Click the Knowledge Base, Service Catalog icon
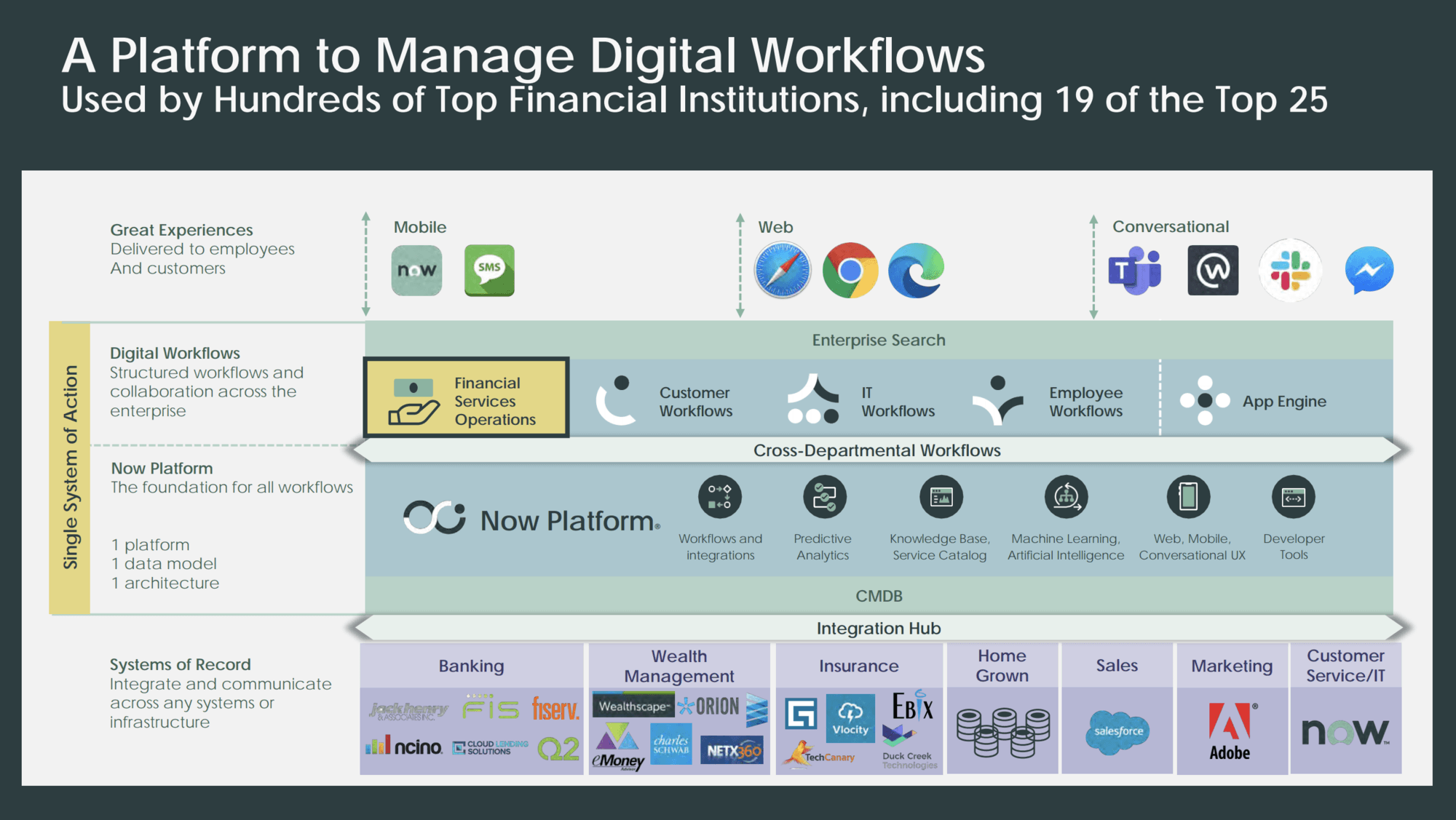1456x820 pixels. click(x=941, y=497)
